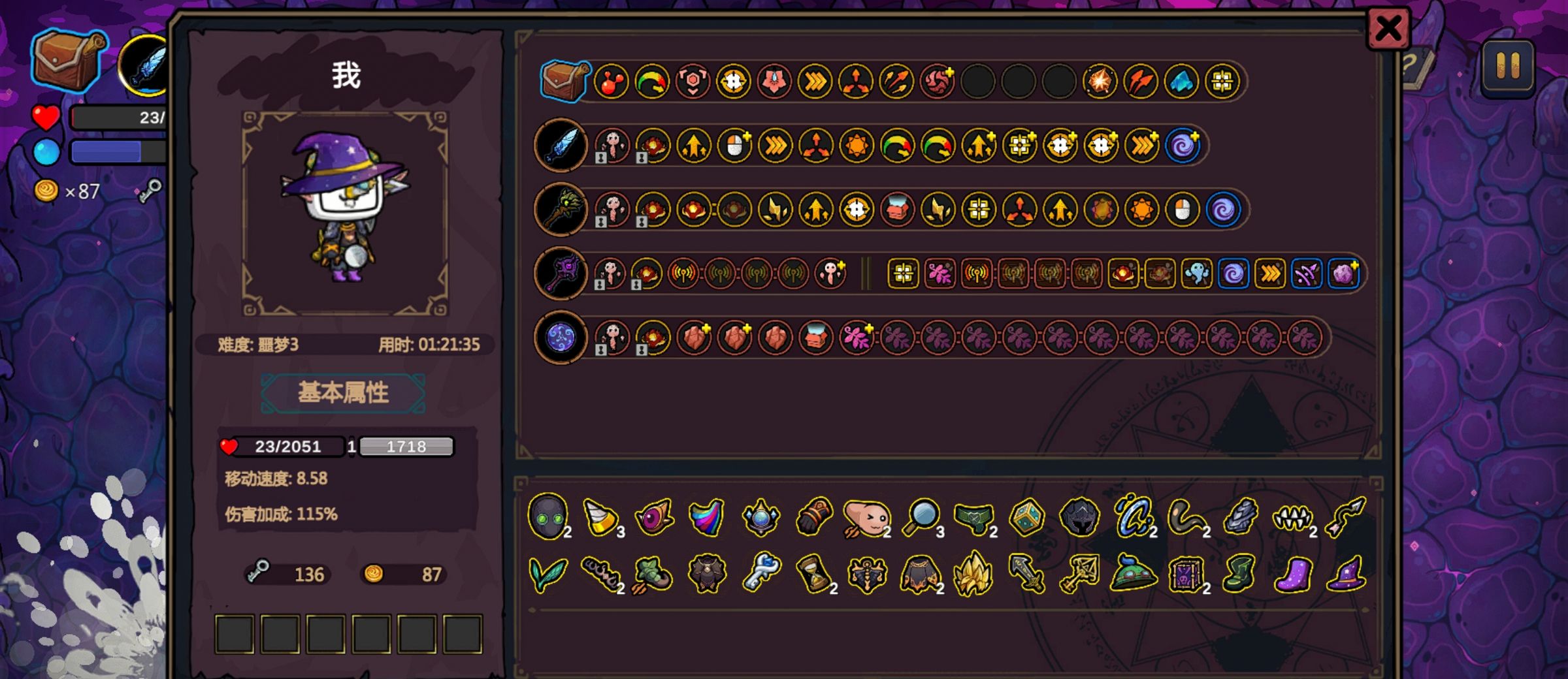Click the backpack icon in spell inventory row
The width and height of the screenshot is (1568, 679).
tap(564, 81)
